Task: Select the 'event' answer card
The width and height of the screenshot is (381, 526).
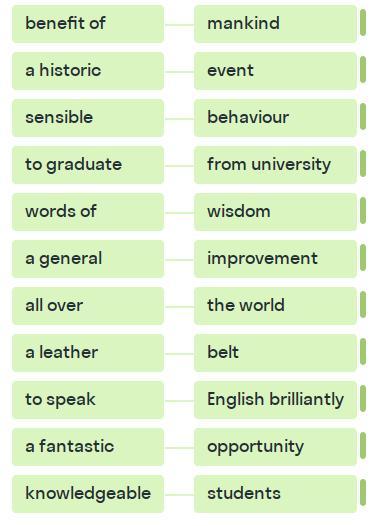Action: pos(275,71)
